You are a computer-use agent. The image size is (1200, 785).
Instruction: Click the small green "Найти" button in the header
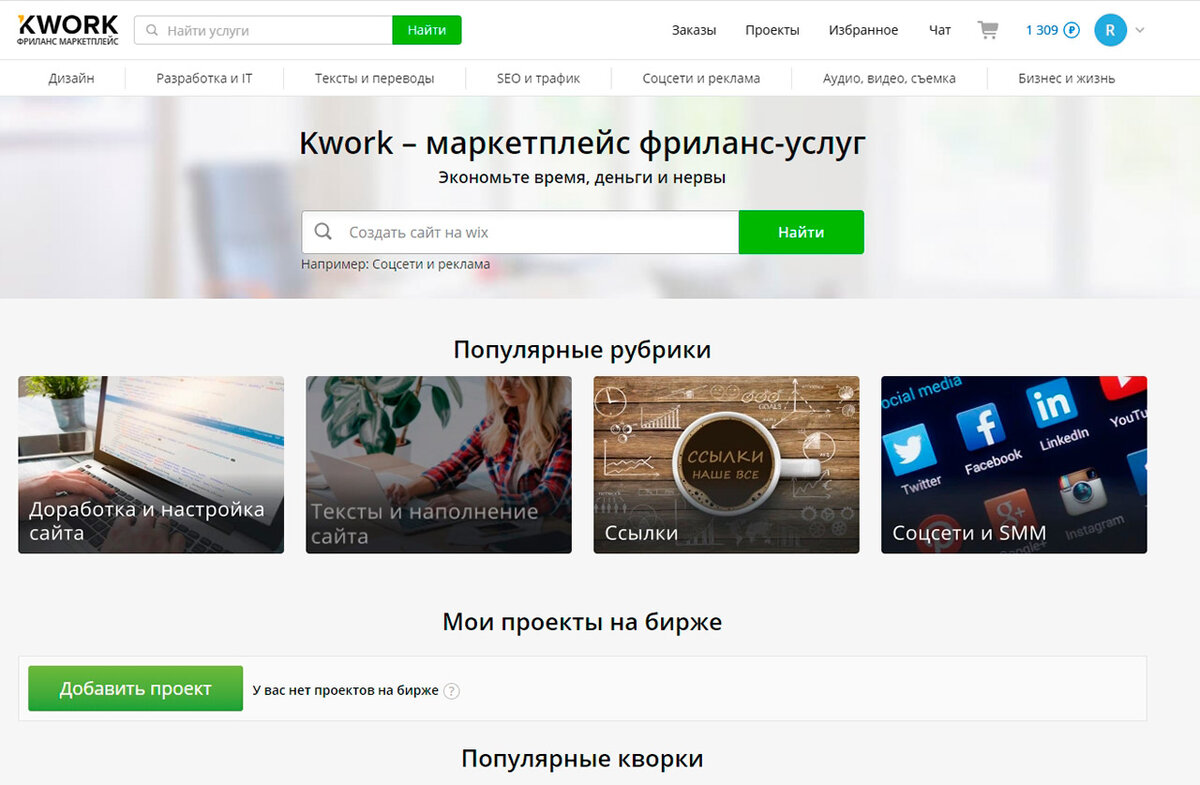(x=427, y=30)
